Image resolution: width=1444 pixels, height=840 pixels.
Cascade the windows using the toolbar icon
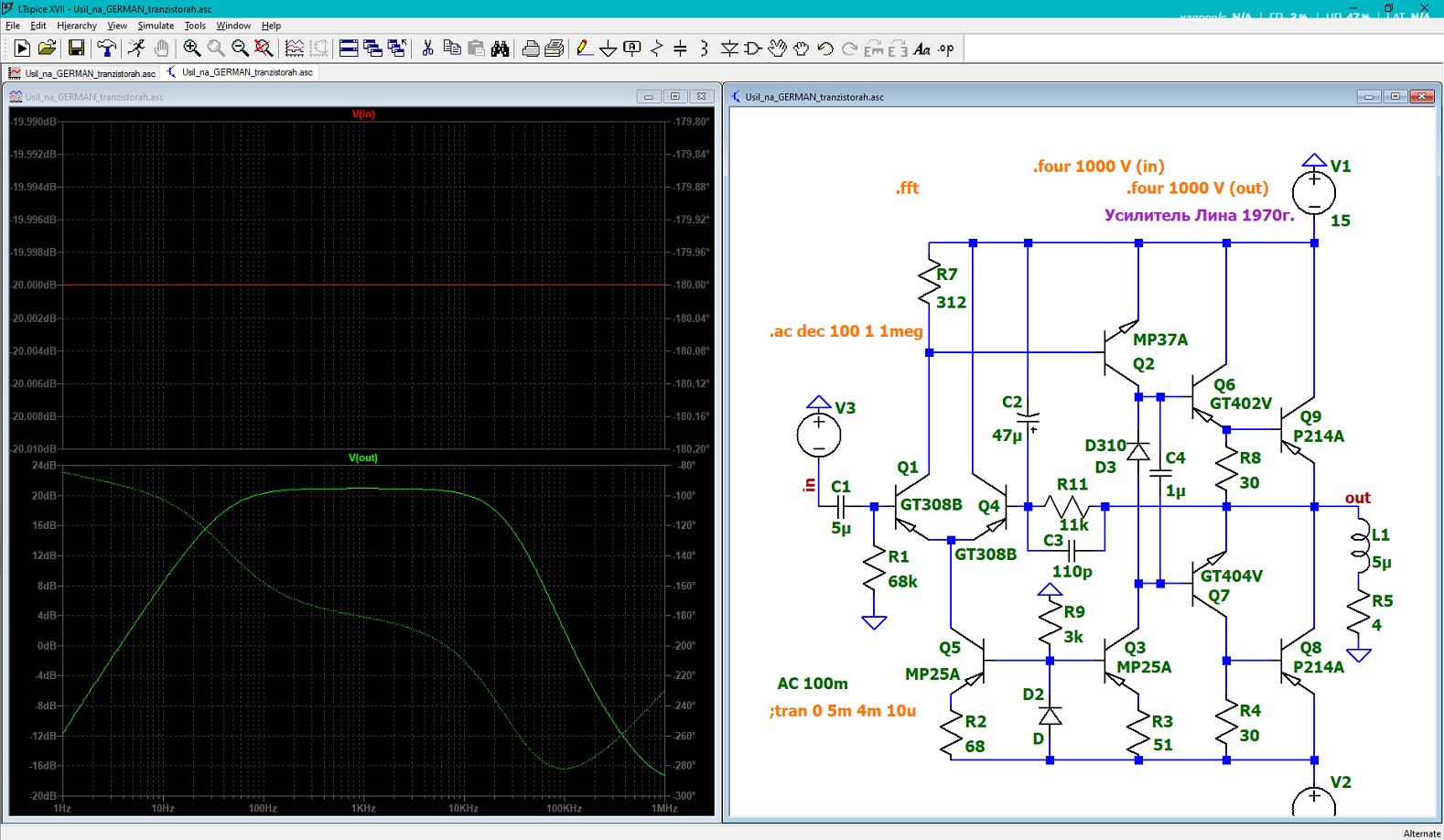[372, 48]
